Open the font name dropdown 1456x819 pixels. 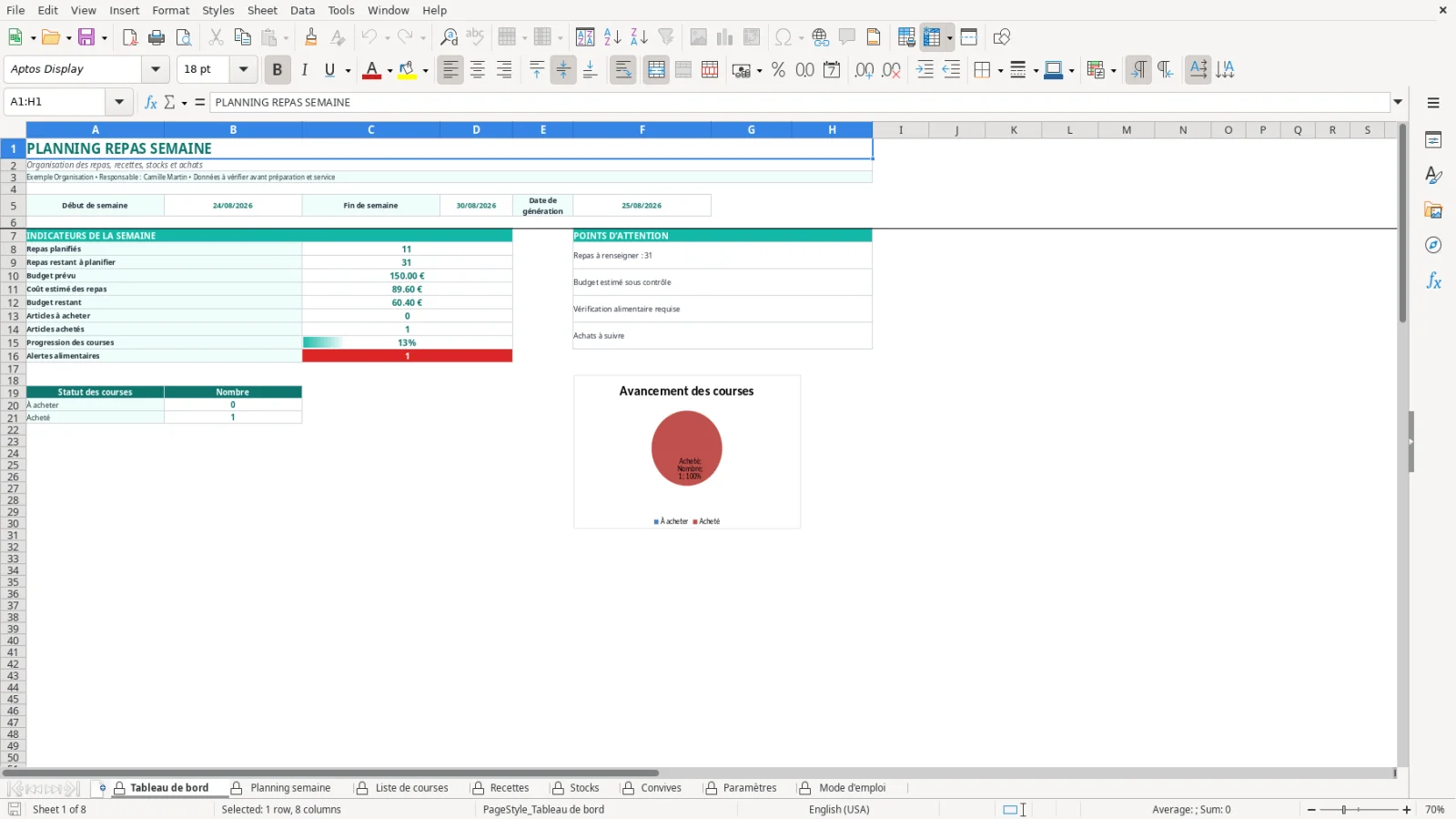pos(156,69)
